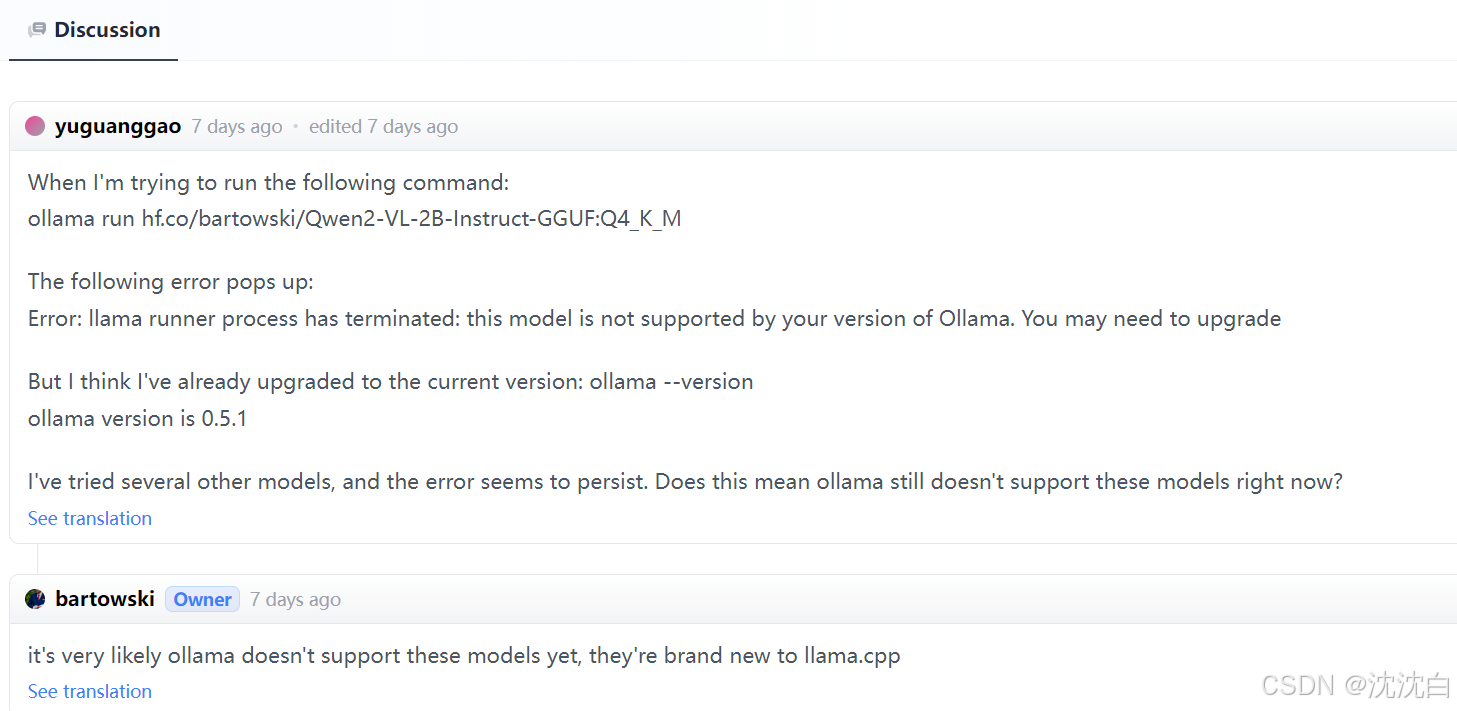This screenshot has width=1457, height=711.
Task: Open bartowski's profile avatar
Action: 35,598
